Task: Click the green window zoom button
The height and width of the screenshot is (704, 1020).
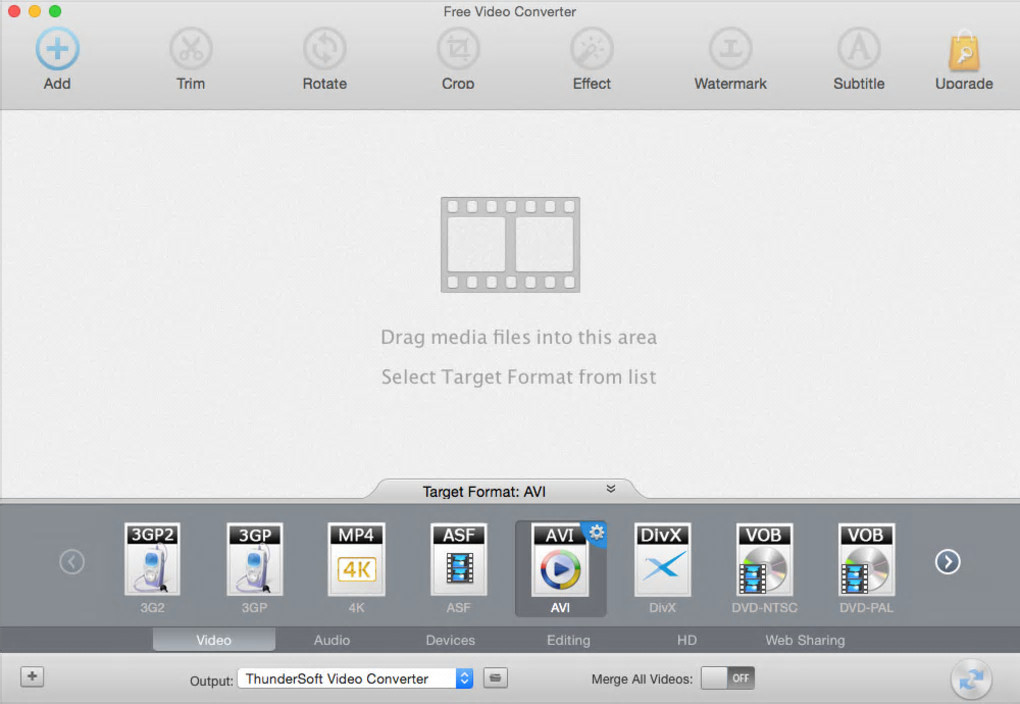Action: point(55,11)
